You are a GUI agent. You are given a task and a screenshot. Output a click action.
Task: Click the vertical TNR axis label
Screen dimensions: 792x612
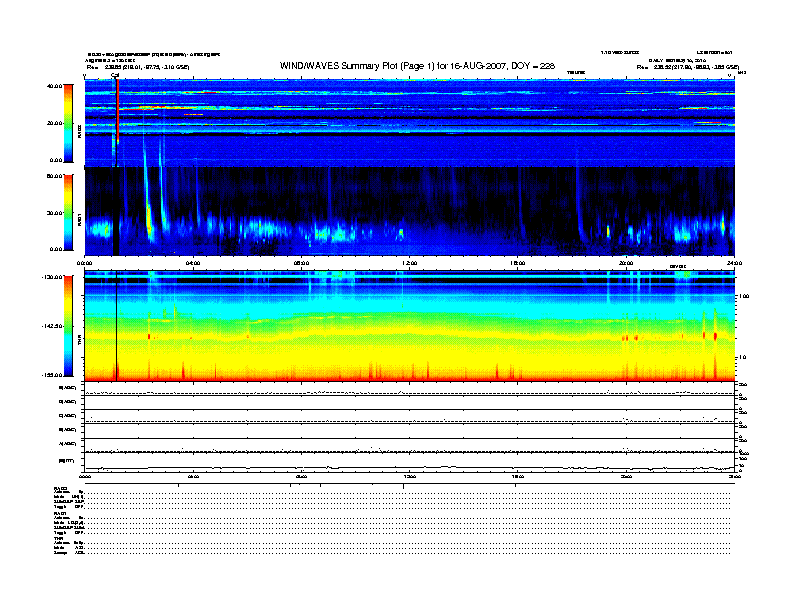[x=79, y=341]
